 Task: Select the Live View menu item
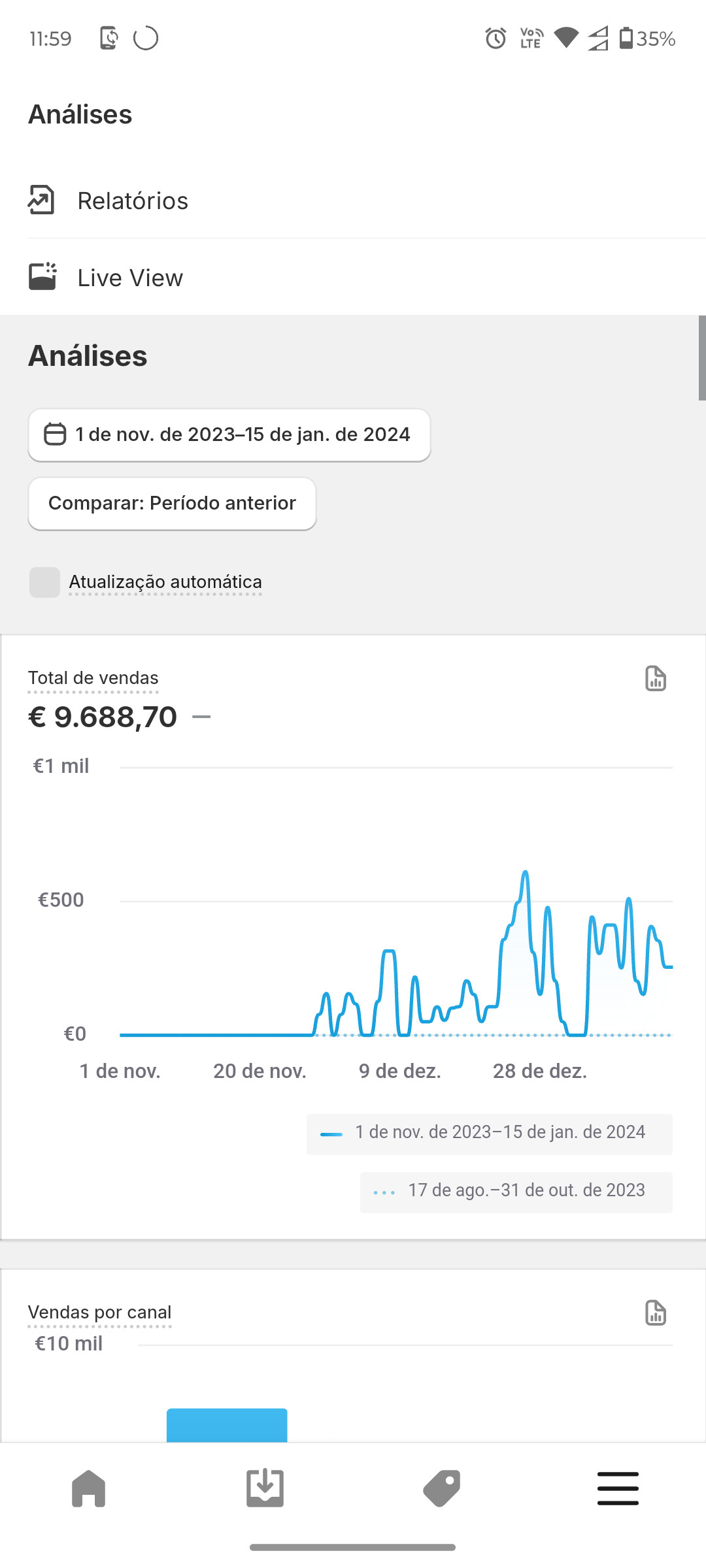pyautogui.click(x=130, y=278)
